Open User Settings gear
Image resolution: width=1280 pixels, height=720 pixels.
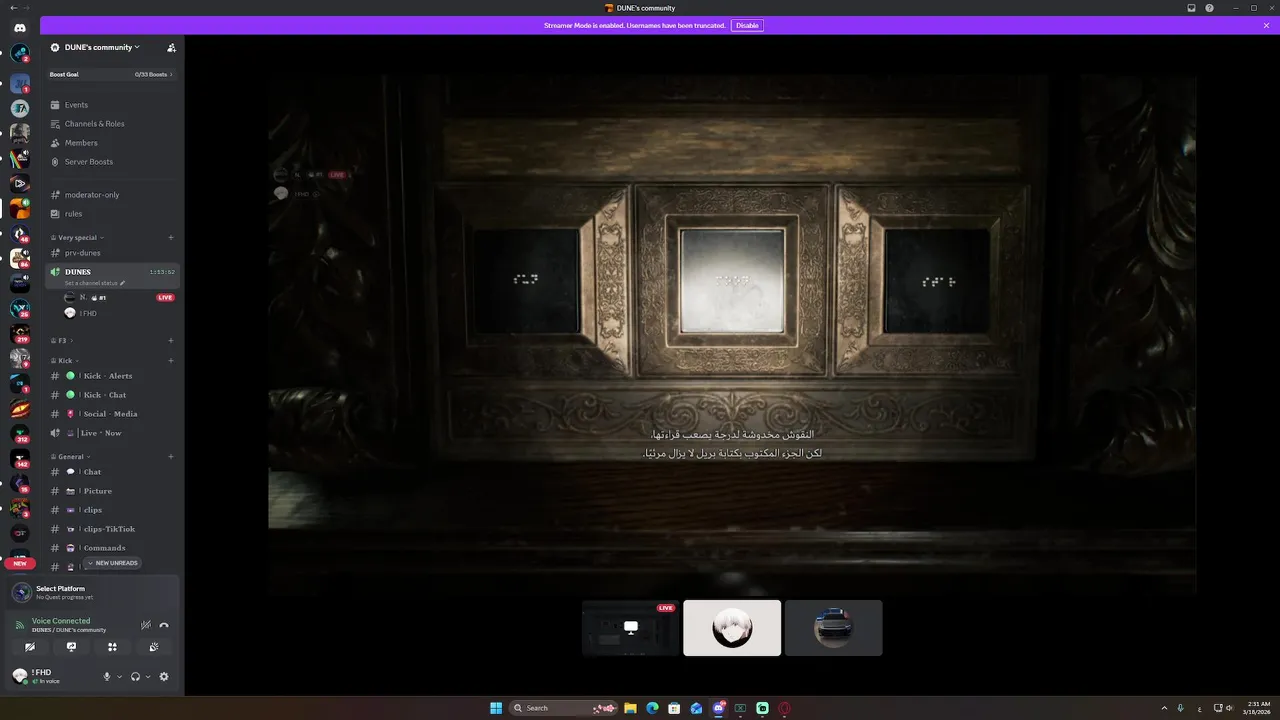[x=164, y=677]
